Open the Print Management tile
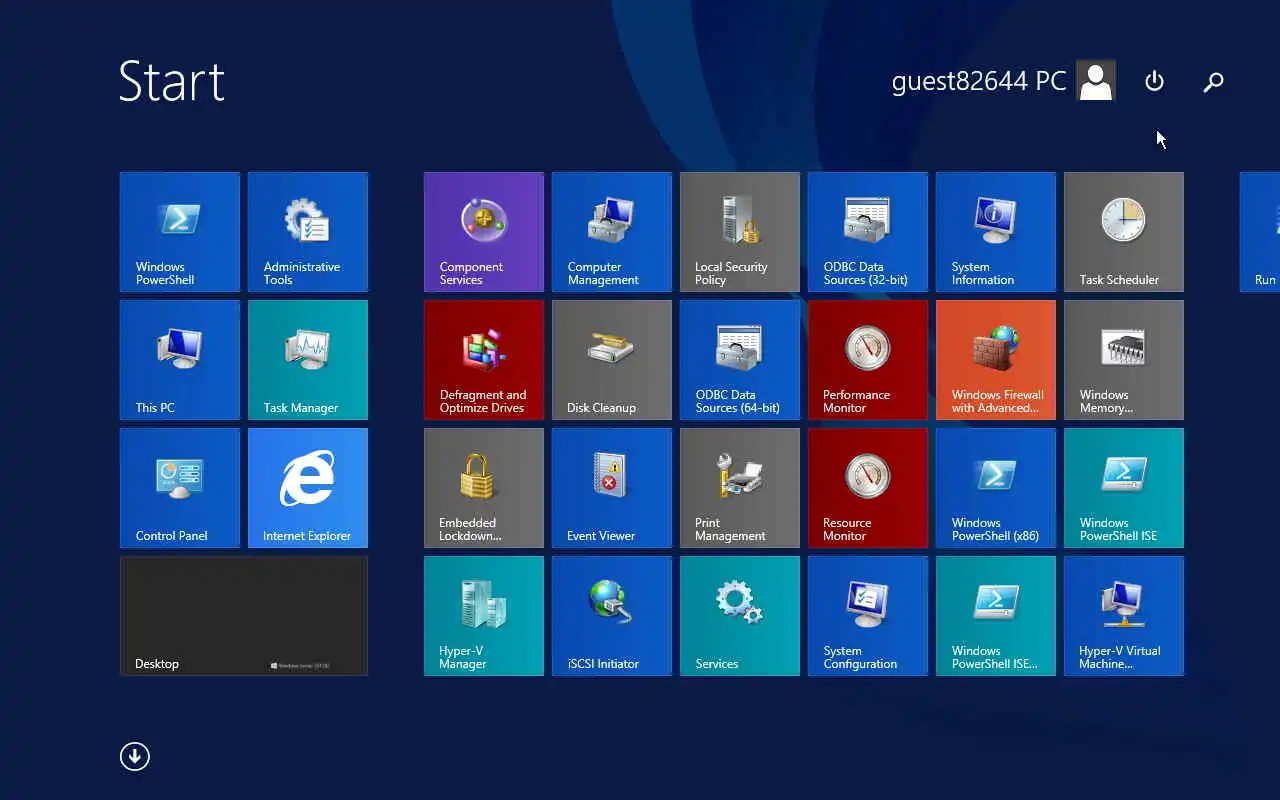This screenshot has height=800, width=1280. [x=740, y=488]
